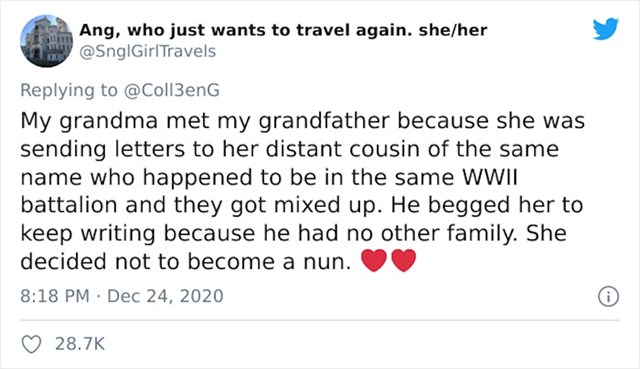Click the word 'grandfather' in the tweet
Image resolution: width=640 pixels, height=369 pixels.
tap(324, 122)
